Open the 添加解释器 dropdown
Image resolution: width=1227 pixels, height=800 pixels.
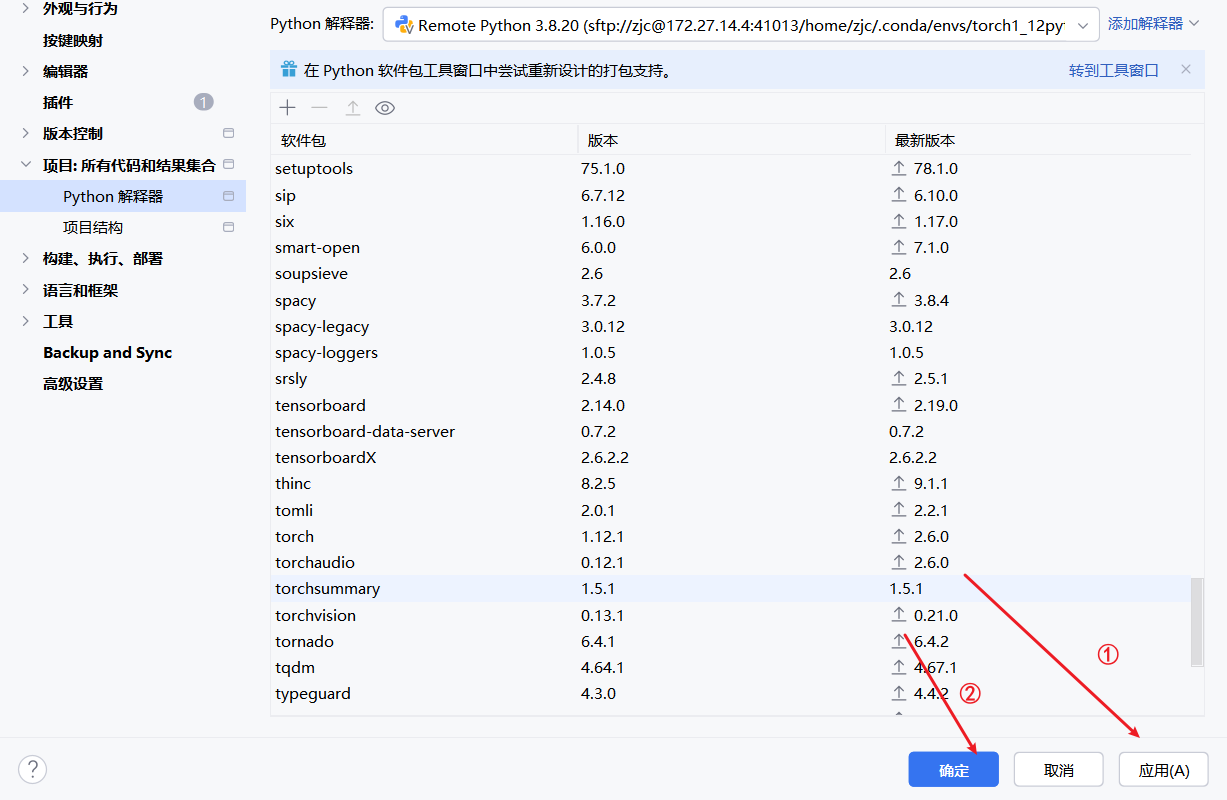point(1153,23)
